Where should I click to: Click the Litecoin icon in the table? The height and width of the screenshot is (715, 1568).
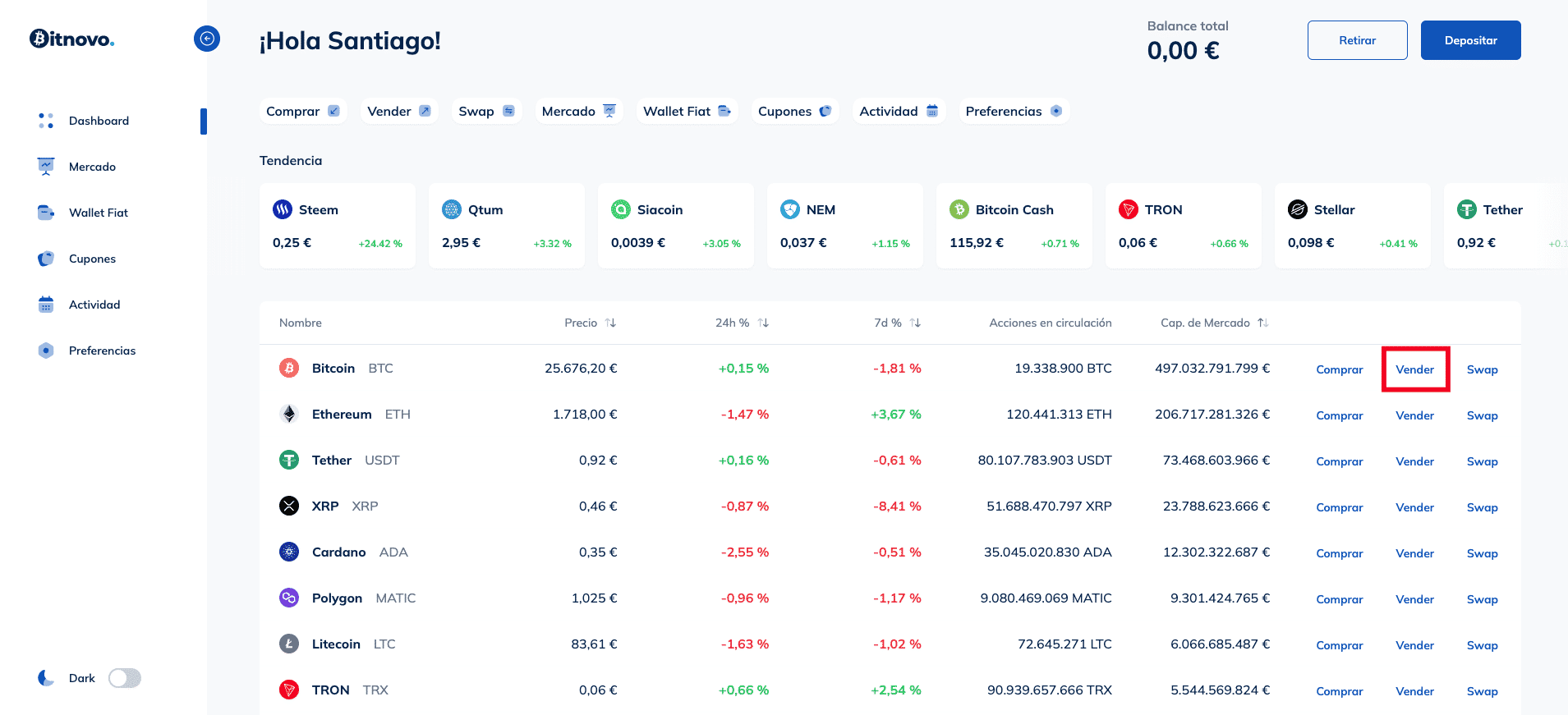click(x=289, y=644)
